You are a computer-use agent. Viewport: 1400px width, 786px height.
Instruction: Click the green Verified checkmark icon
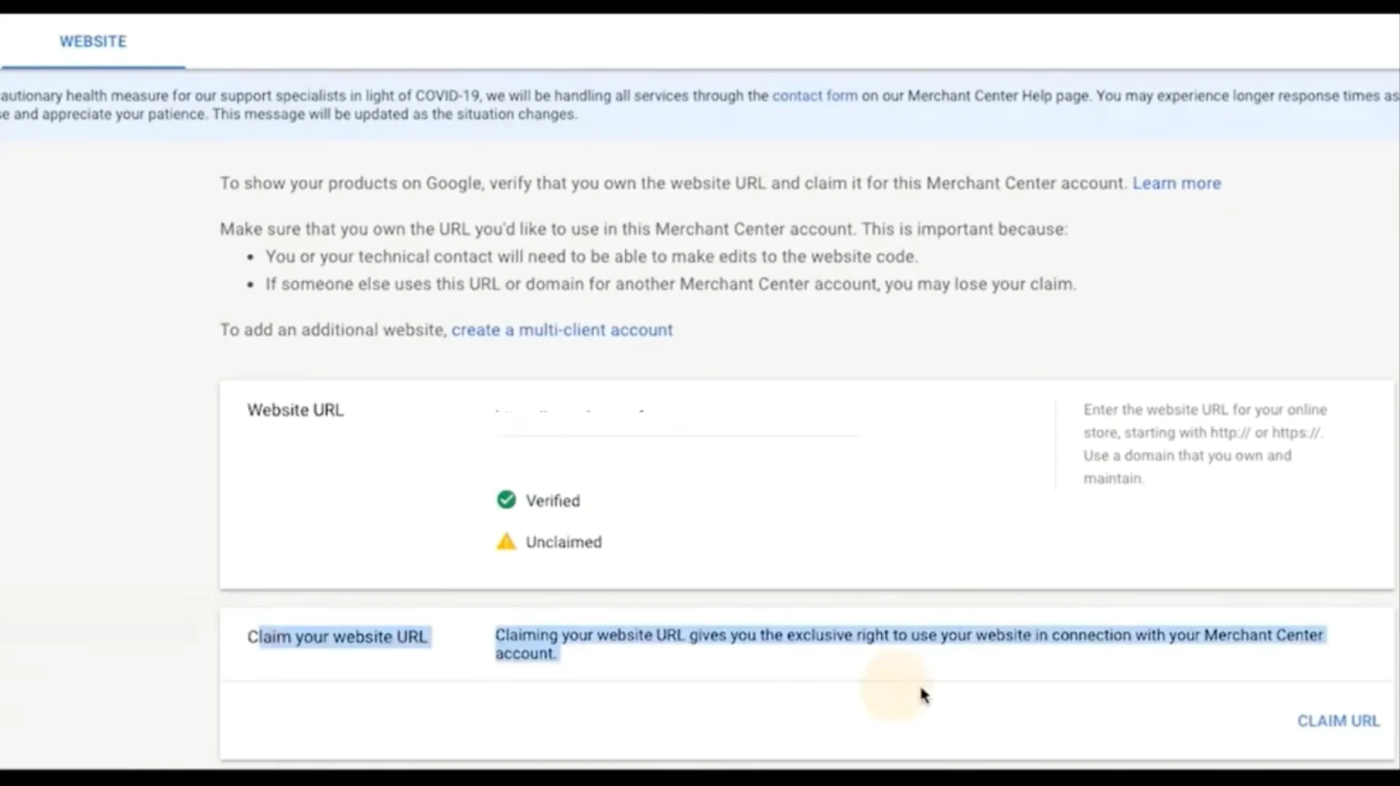click(506, 500)
